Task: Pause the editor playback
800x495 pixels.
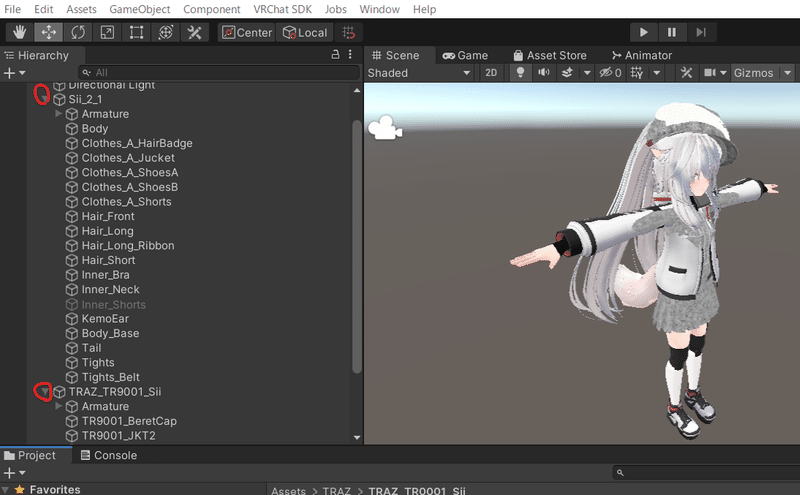Action: click(672, 33)
